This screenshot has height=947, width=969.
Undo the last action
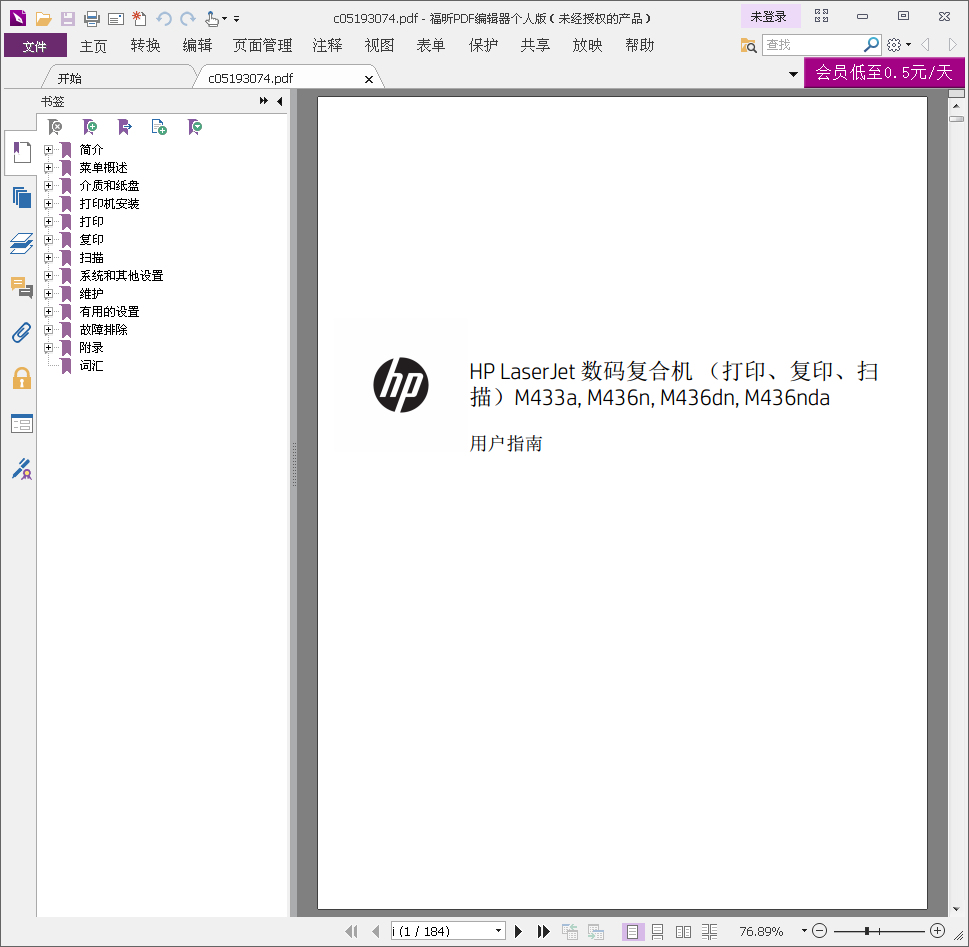[164, 19]
